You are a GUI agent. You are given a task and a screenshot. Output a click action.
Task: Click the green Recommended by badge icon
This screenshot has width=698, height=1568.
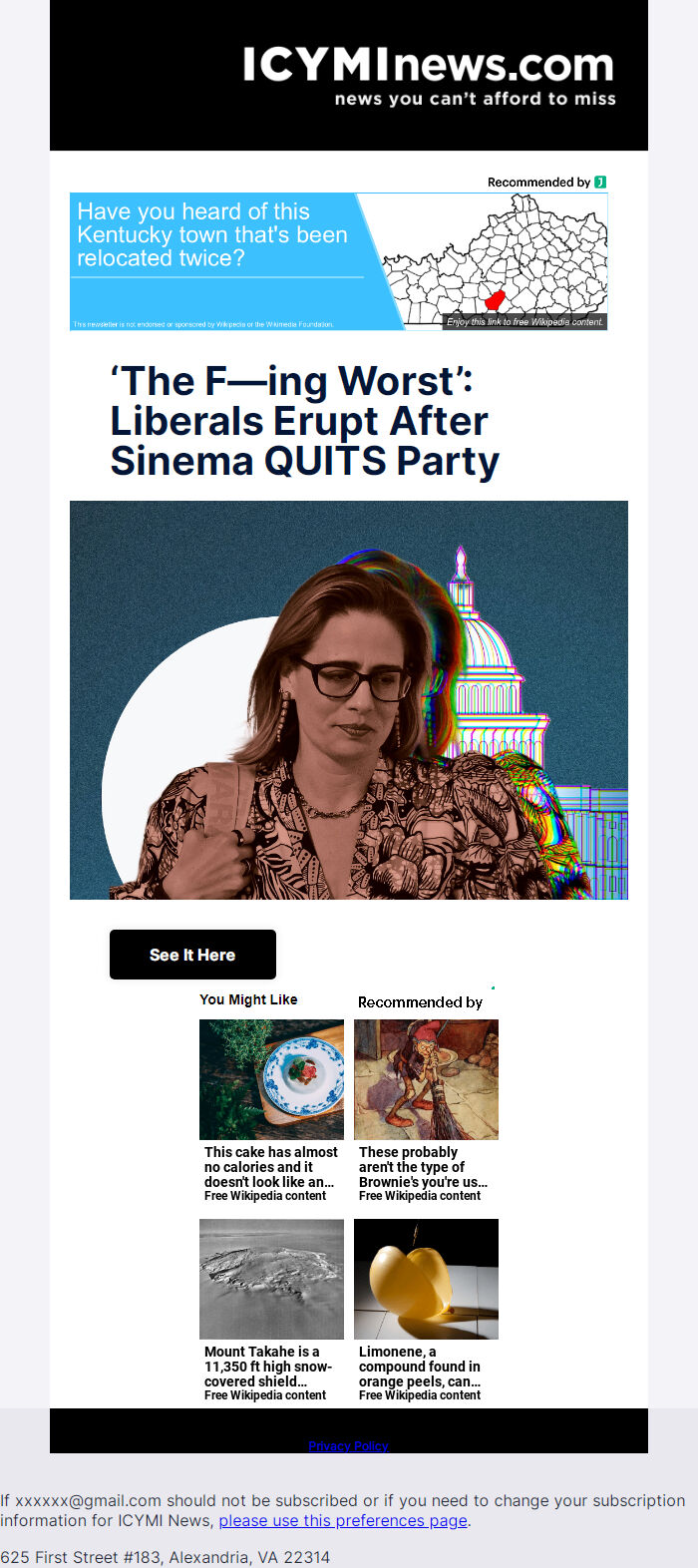(600, 182)
